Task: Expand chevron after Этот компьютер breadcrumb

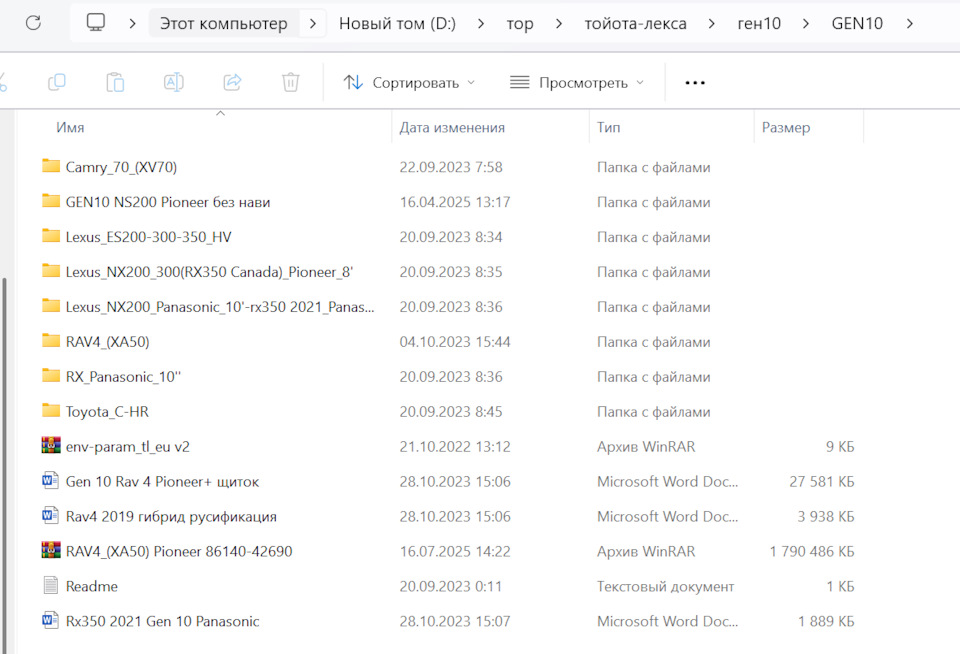Action: click(313, 24)
